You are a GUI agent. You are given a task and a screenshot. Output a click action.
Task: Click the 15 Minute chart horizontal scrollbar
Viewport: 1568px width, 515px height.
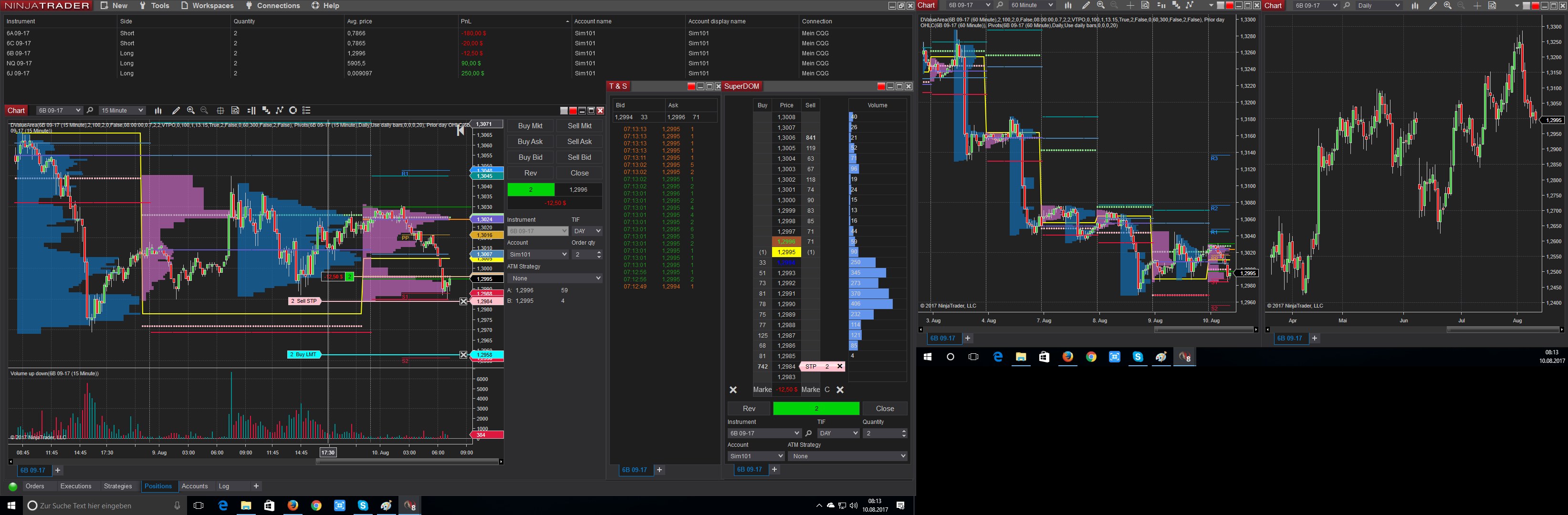coord(408,462)
